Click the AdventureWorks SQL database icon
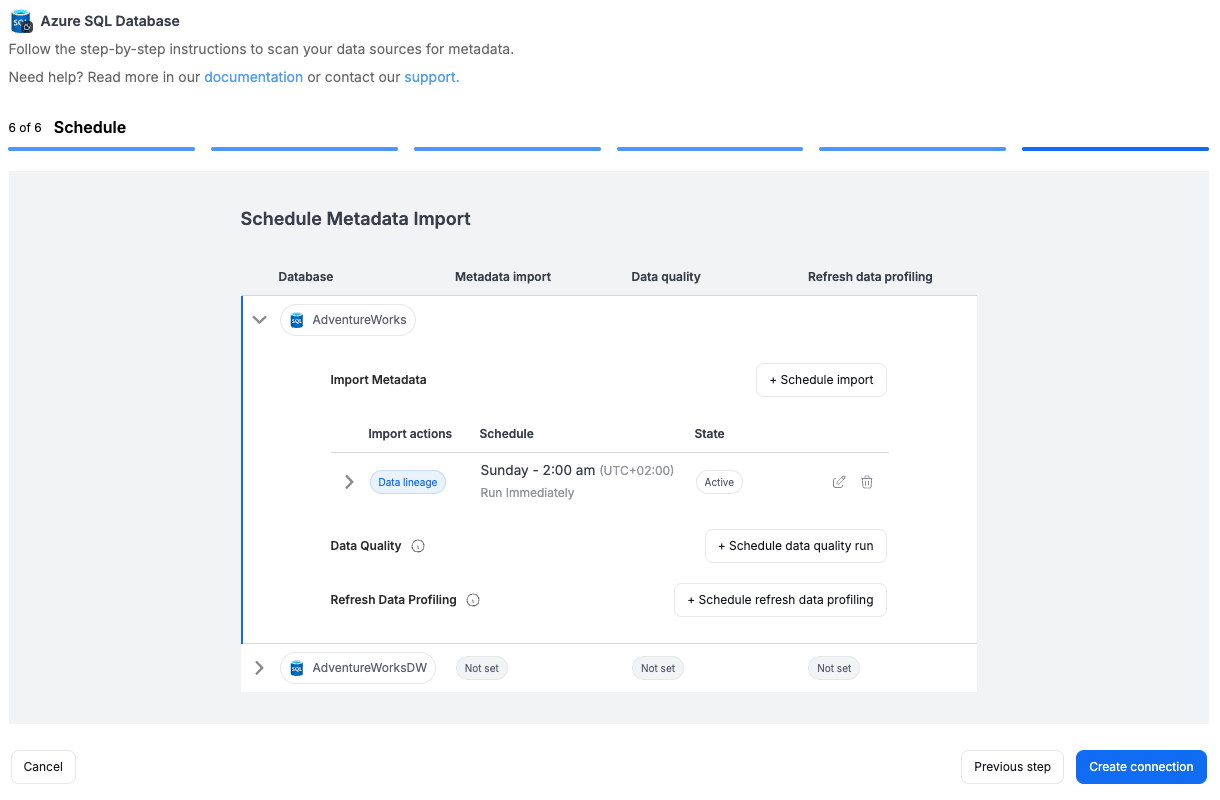The width and height of the screenshot is (1220, 800). 297,320
